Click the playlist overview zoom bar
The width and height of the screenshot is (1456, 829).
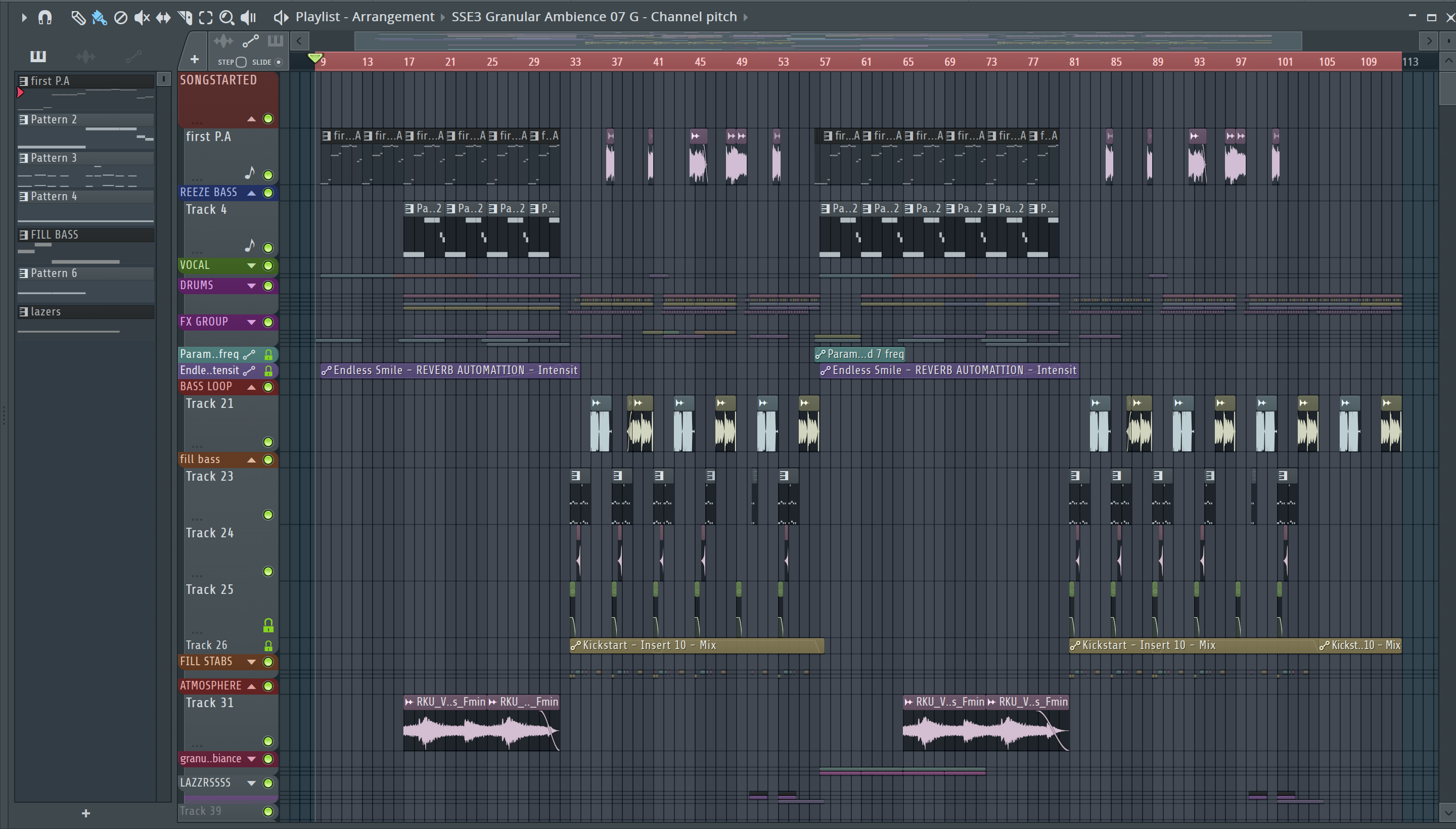[x=828, y=41]
